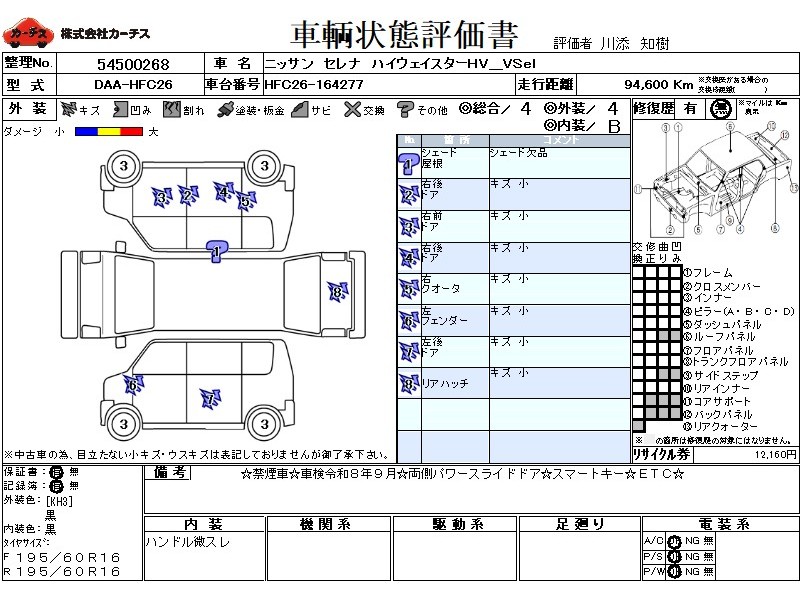This screenshot has width=800, height=600.
Task: Click the ①フレーム repair item label
Action: pyautogui.click(x=708, y=273)
